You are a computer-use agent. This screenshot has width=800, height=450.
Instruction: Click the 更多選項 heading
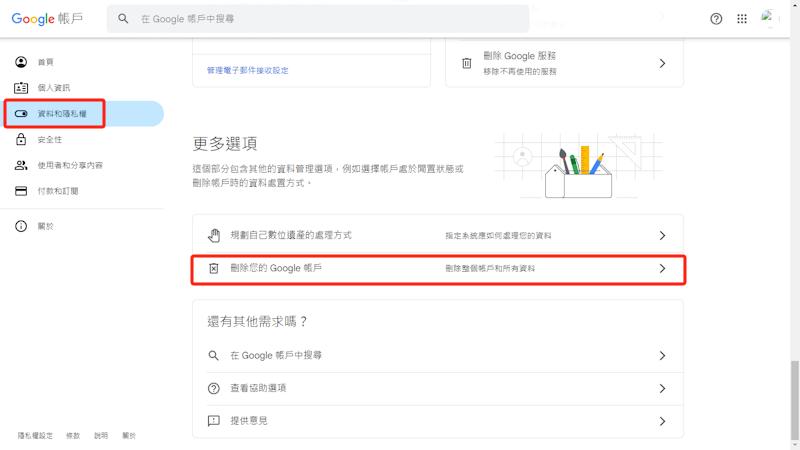[x=225, y=144]
